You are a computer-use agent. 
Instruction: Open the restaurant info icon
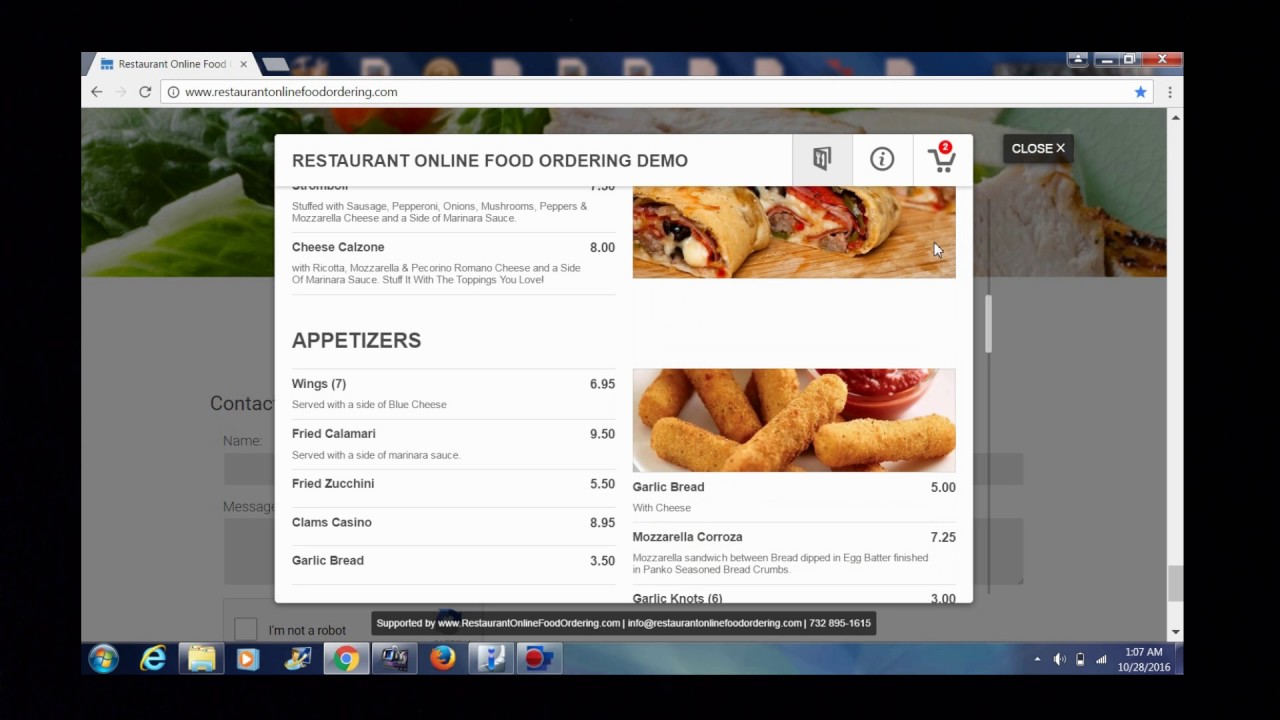coord(882,160)
